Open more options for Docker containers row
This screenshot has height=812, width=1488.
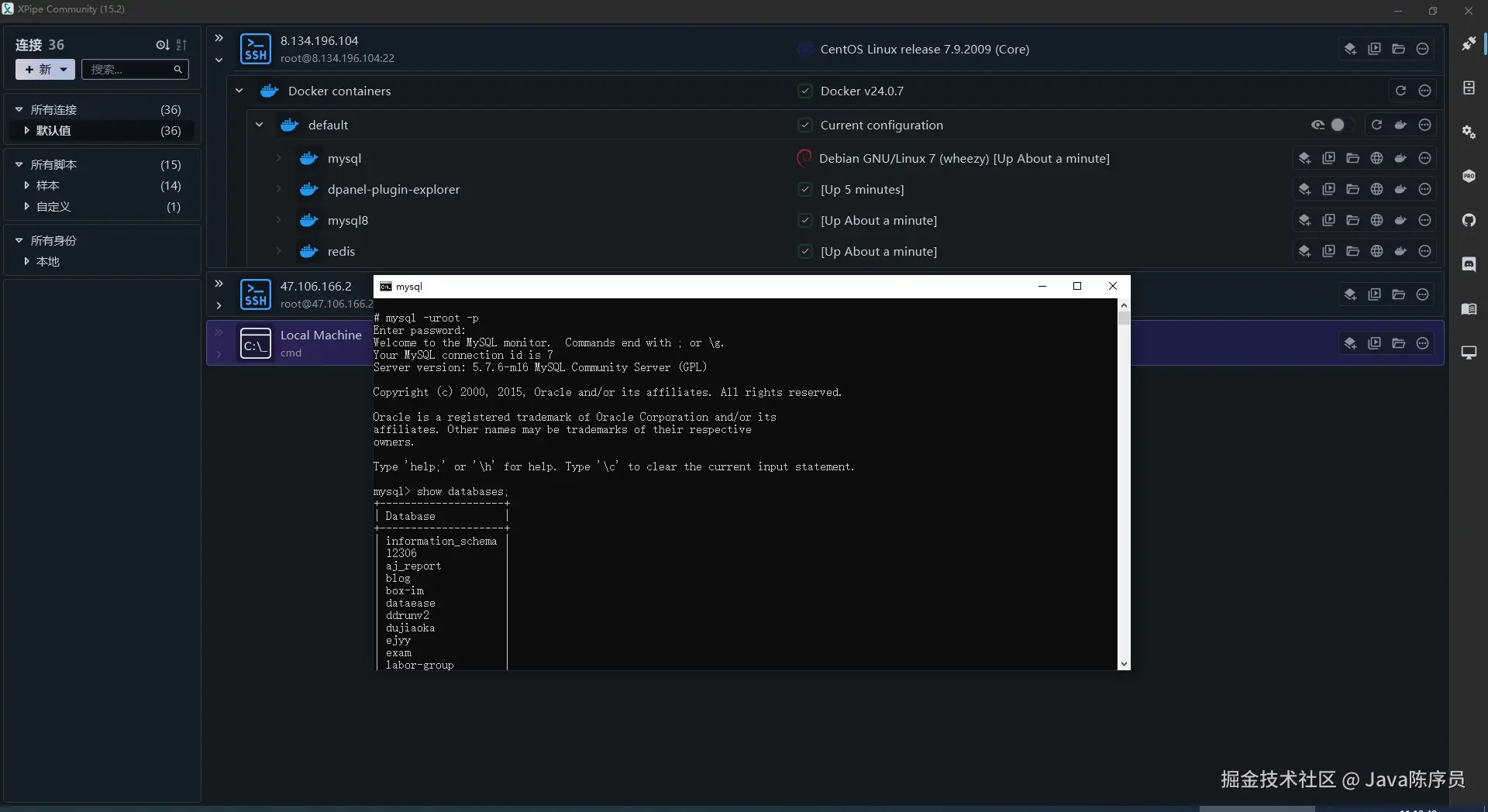1424,91
